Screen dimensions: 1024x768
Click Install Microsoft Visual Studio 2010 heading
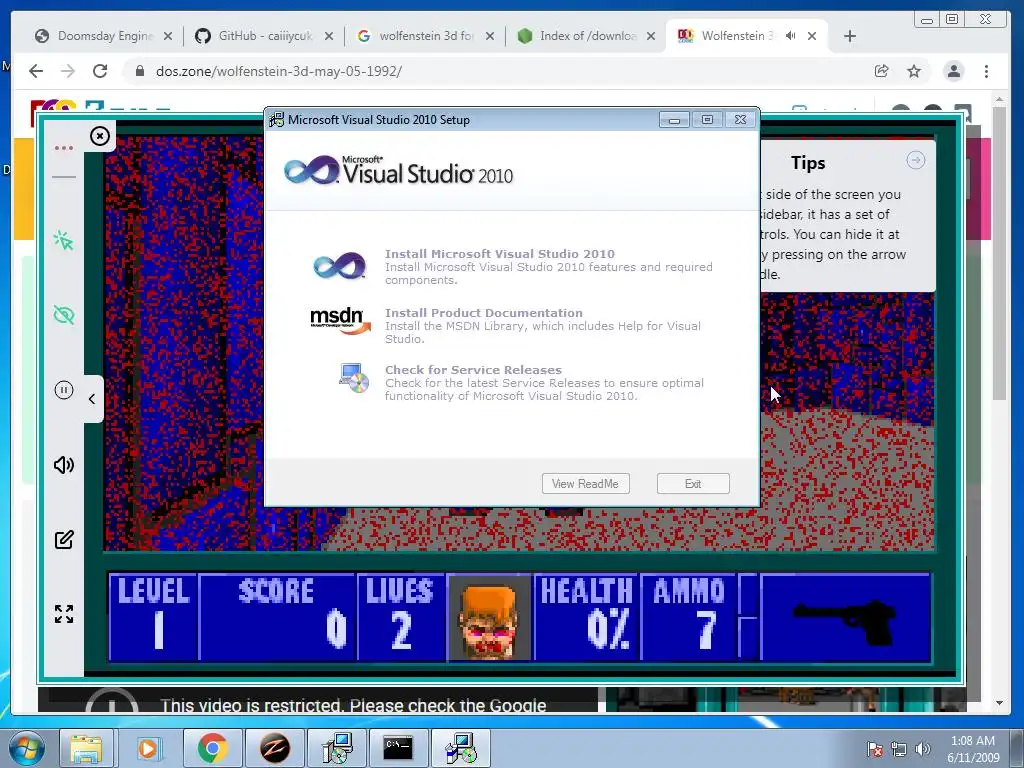(500, 254)
